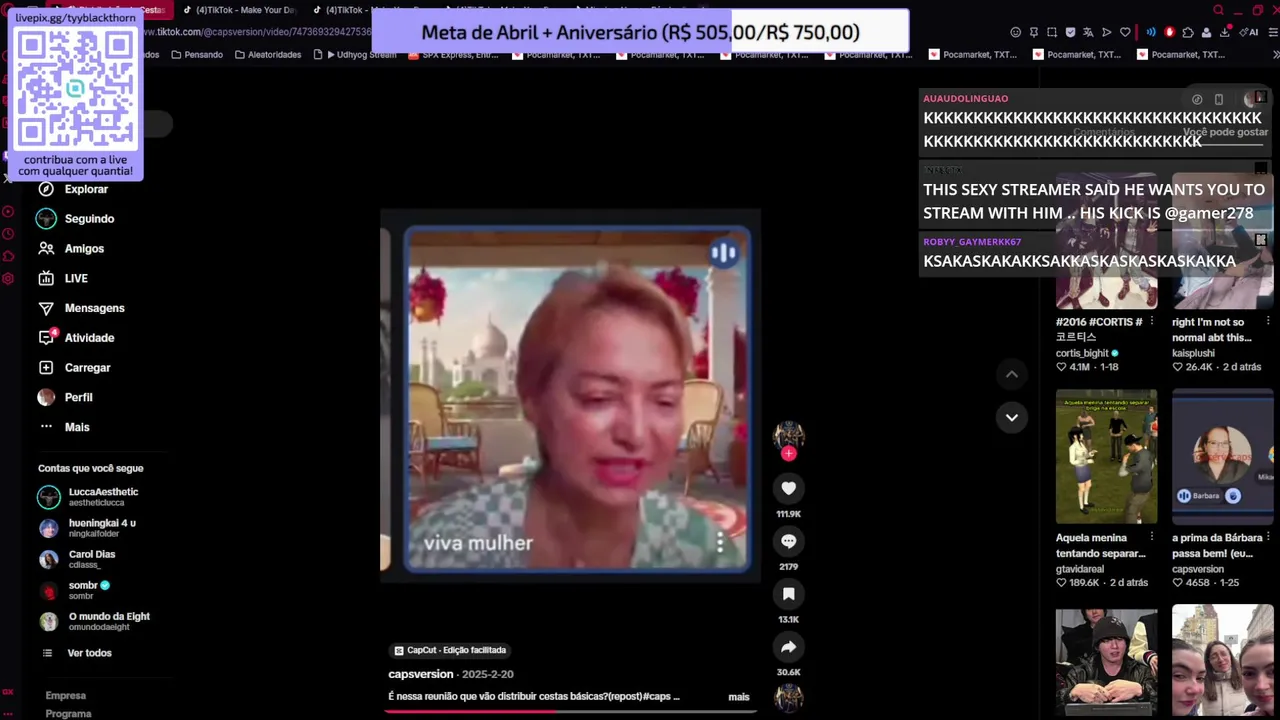This screenshot has width=1280, height=720.
Task: Click the audio bars icon on video
Action: click(x=724, y=253)
